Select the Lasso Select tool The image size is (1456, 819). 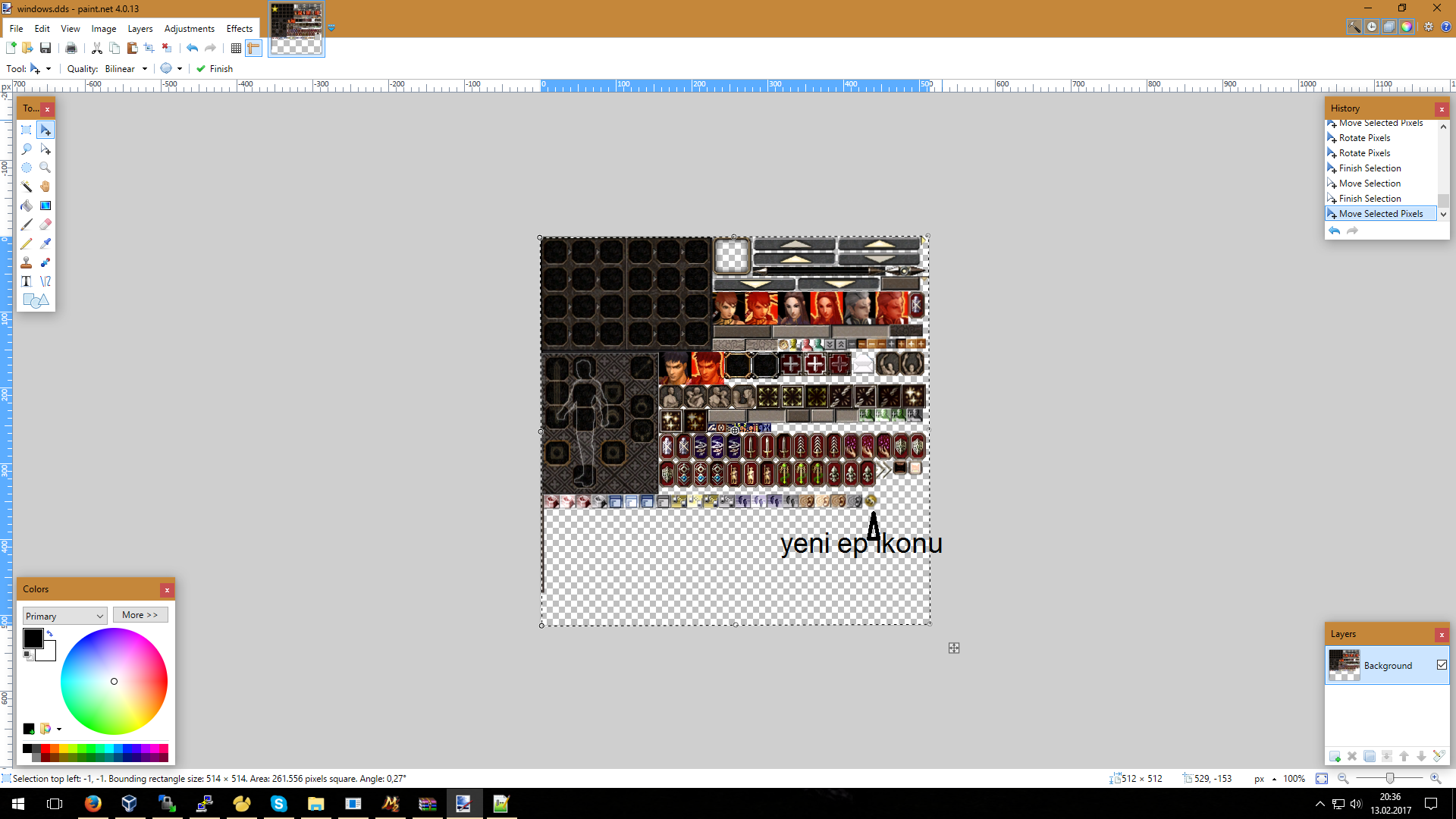[x=27, y=149]
